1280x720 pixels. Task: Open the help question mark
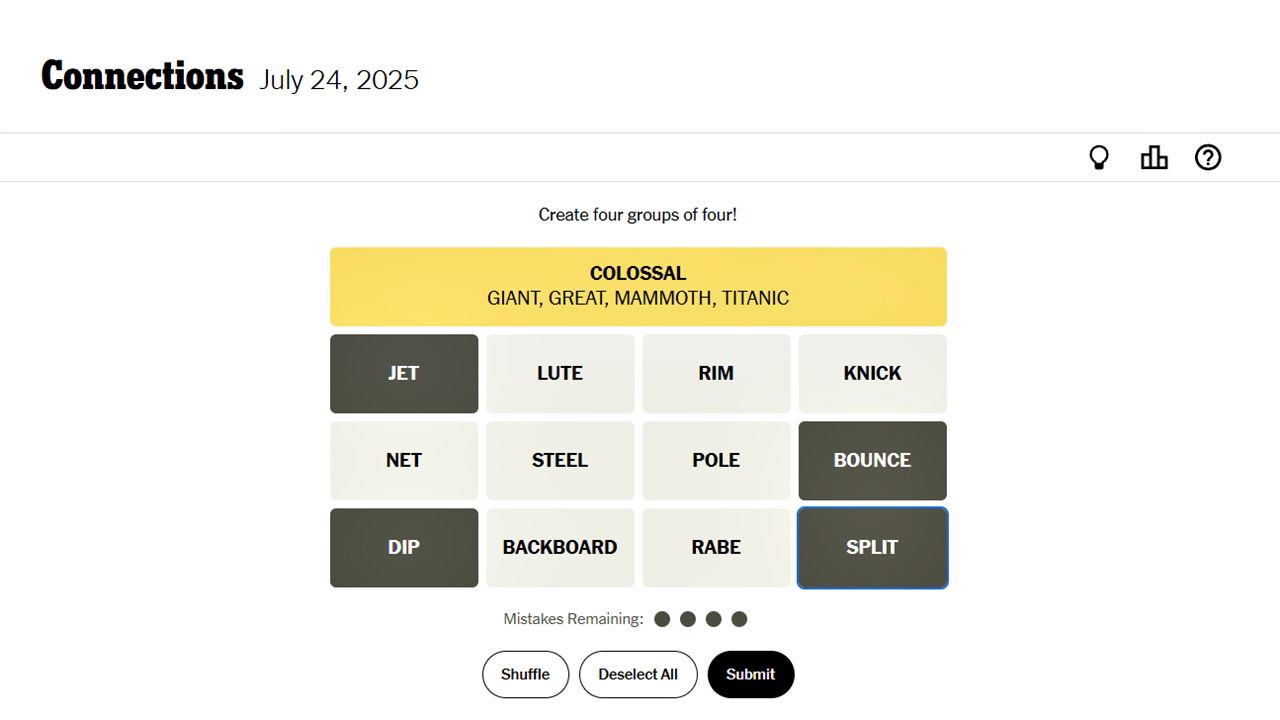click(x=1208, y=157)
